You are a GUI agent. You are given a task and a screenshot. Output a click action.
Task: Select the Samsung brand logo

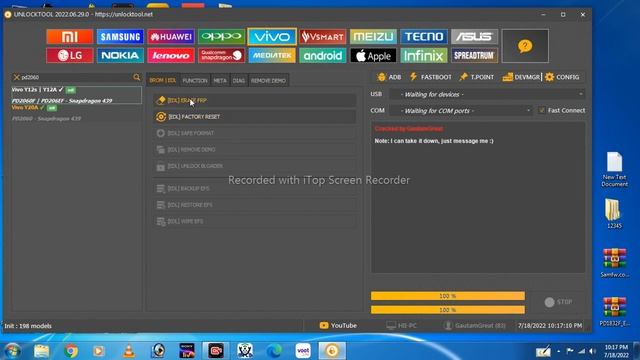click(120, 37)
